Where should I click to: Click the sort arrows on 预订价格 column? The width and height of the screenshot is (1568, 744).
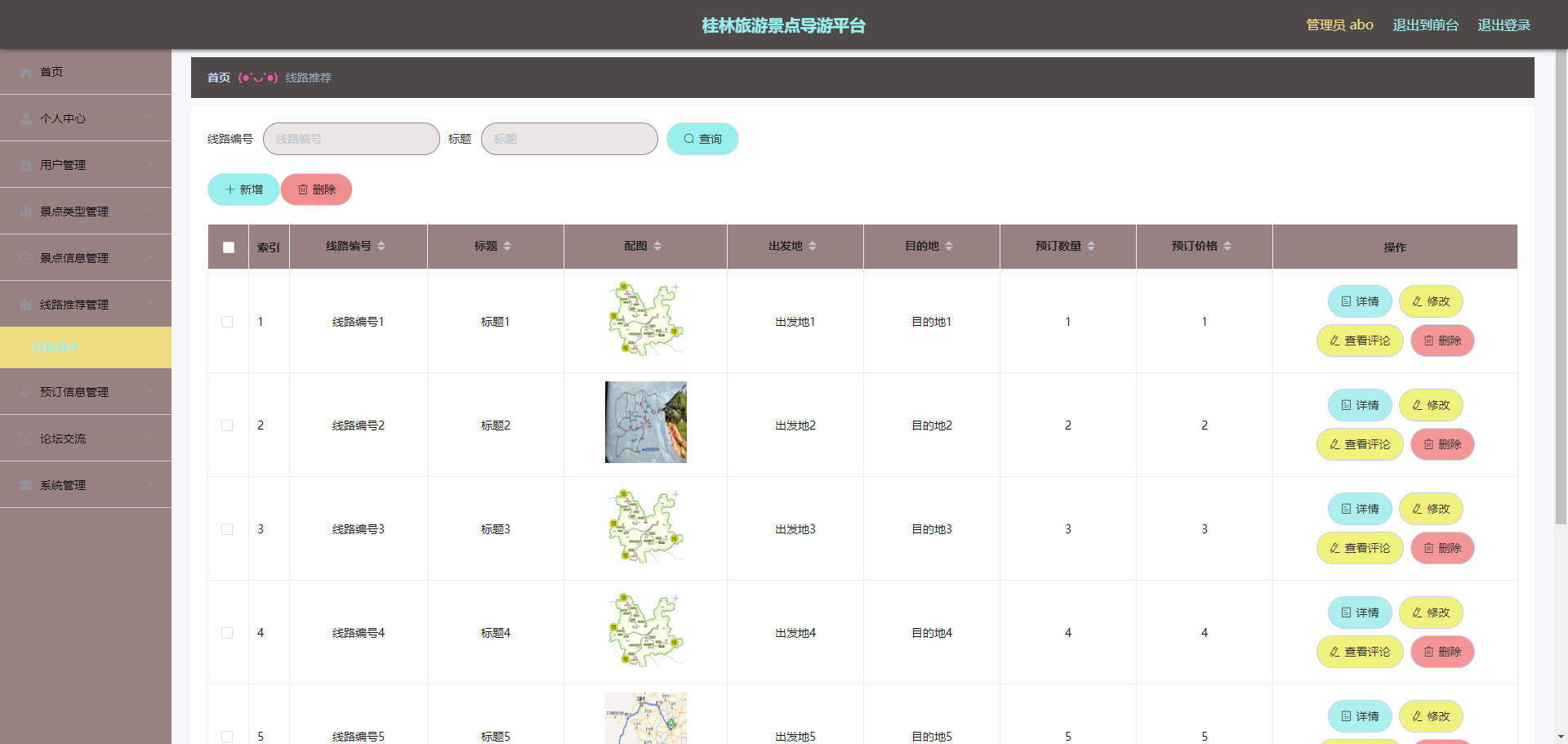point(1227,247)
